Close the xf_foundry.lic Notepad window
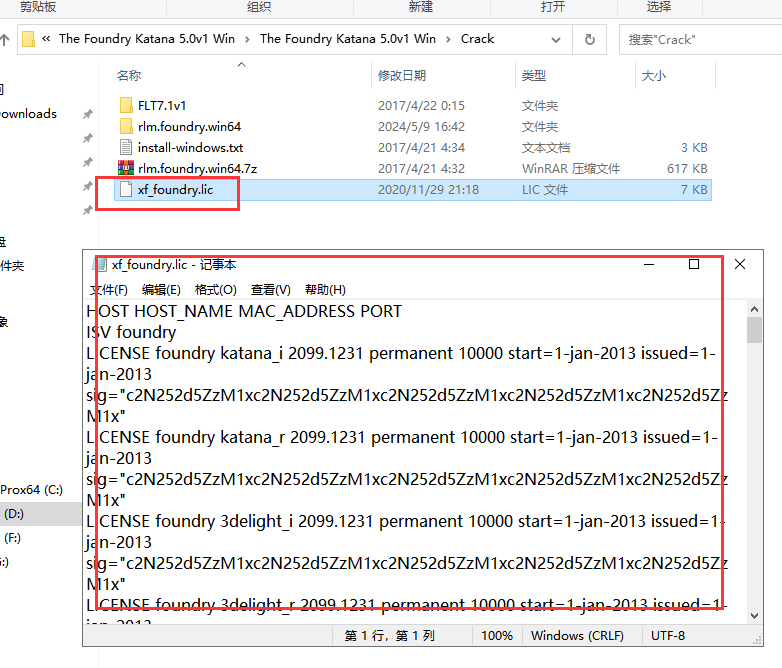Viewport: 782px width, 668px height. (740, 264)
